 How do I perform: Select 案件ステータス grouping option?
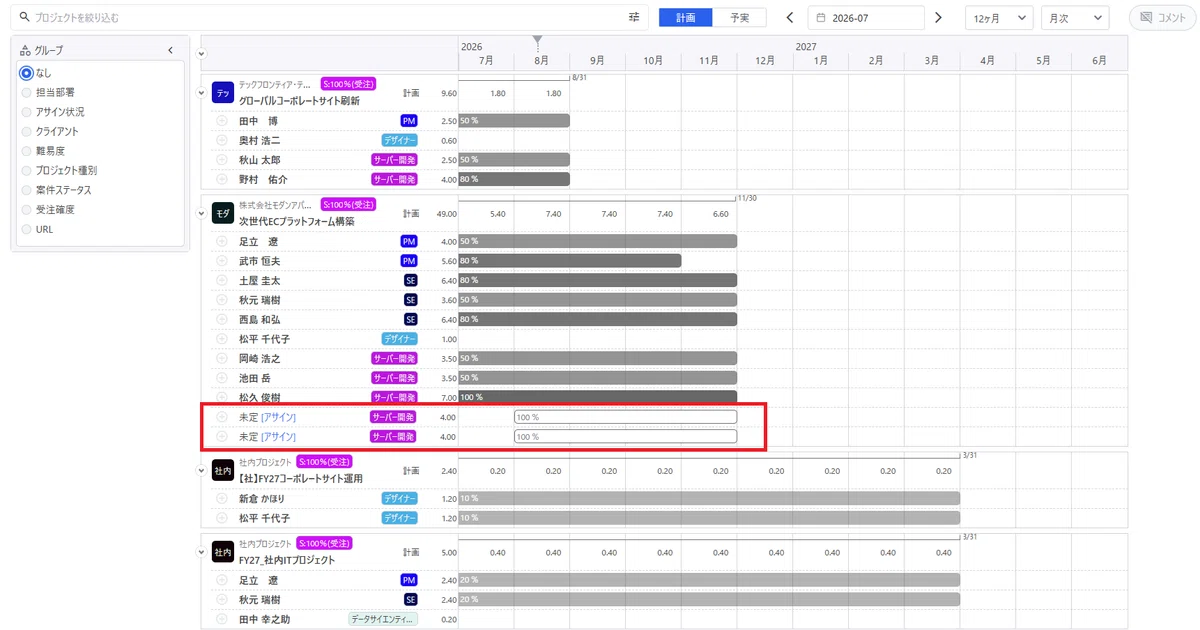pyautogui.click(x=27, y=190)
